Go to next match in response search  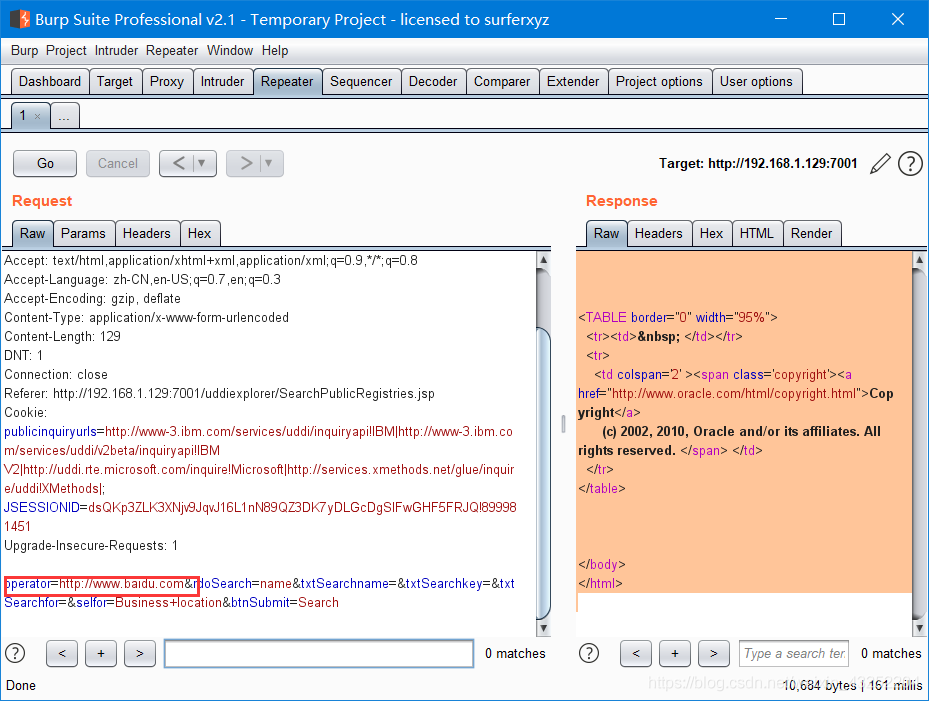[x=713, y=653]
